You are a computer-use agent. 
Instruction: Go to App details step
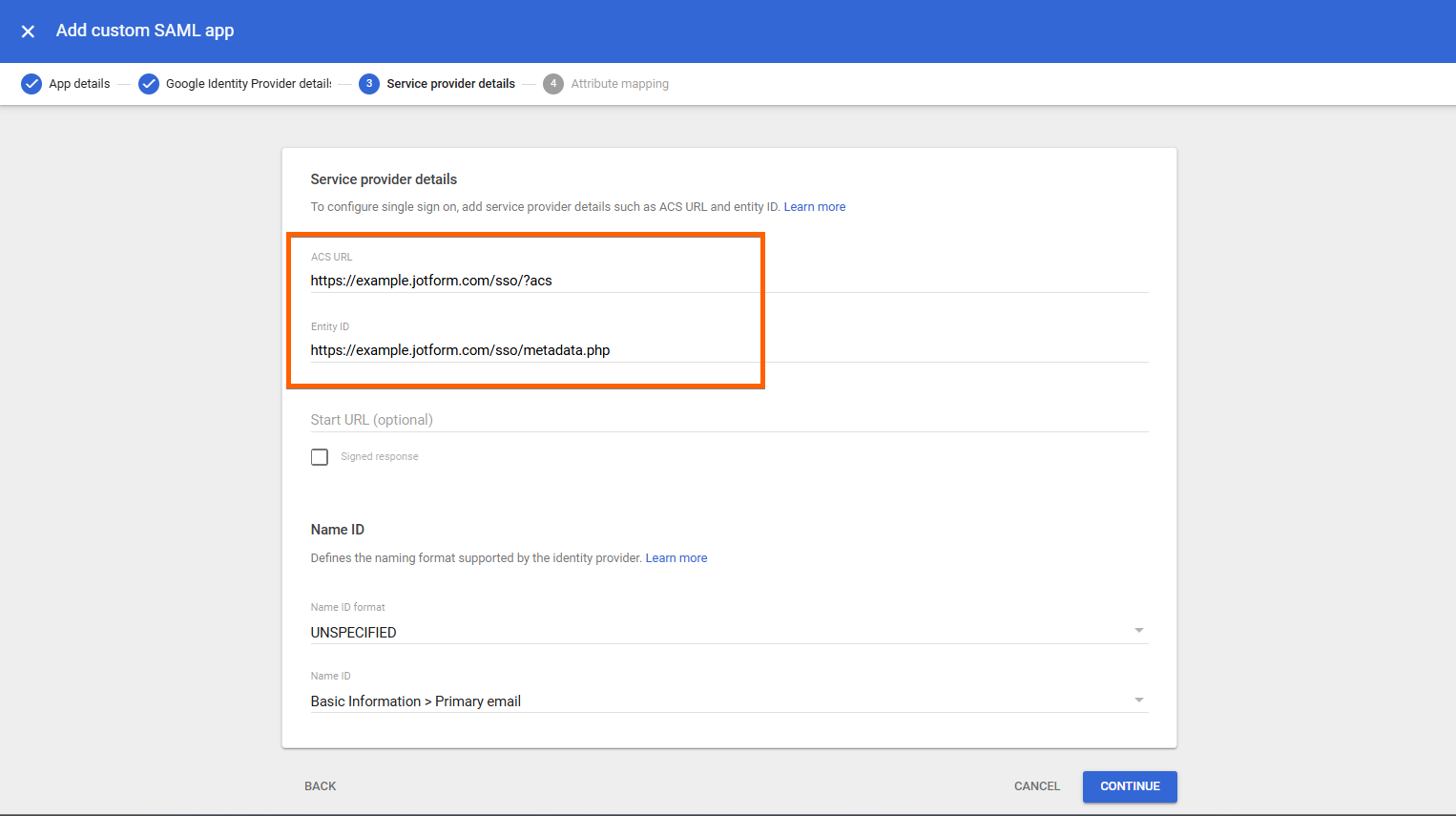79,84
